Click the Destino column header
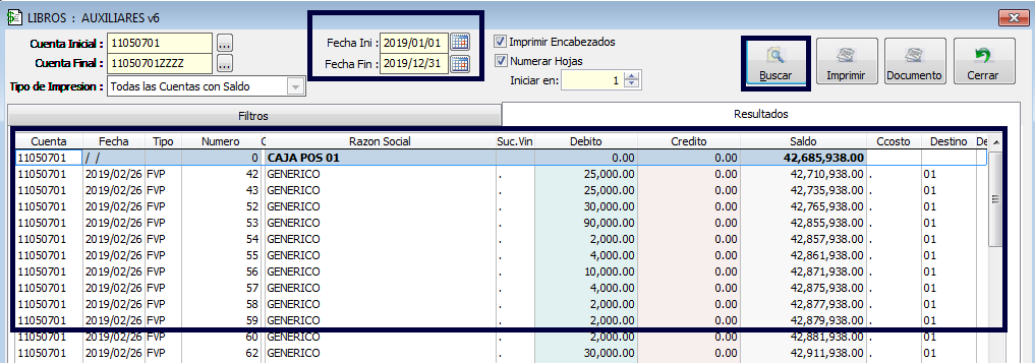This screenshot has width=1035, height=363. click(949, 141)
